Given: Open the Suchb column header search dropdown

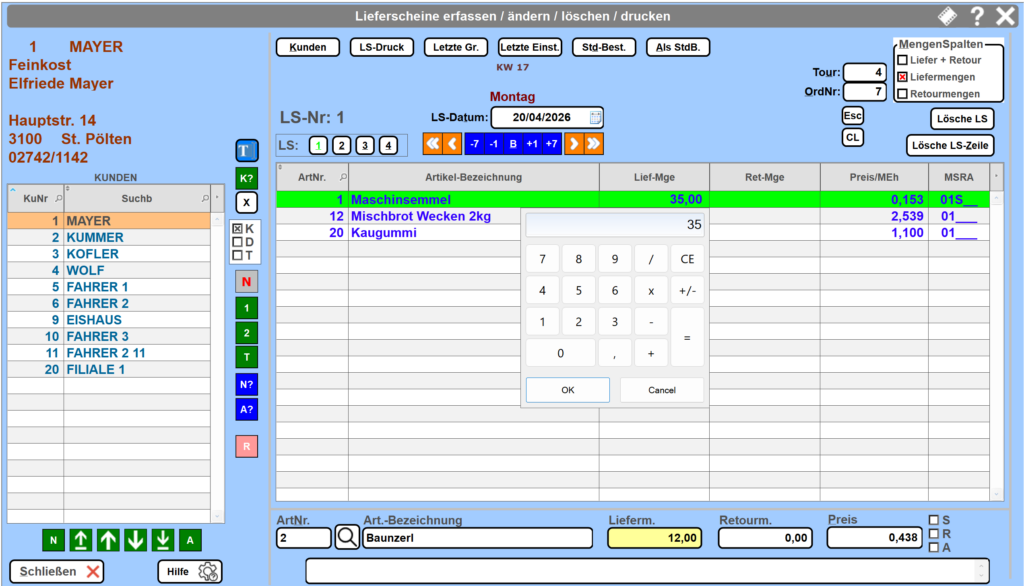Looking at the screenshot, I should (205, 198).
